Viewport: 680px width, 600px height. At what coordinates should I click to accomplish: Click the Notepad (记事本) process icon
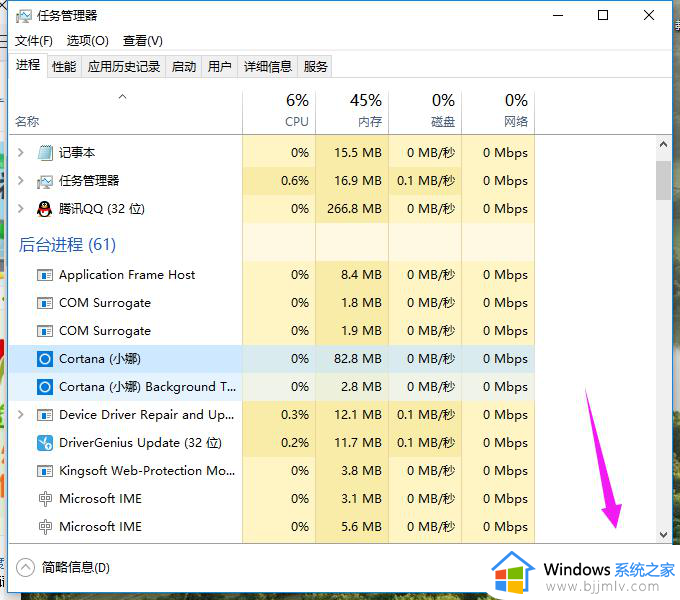(x=45, y=153)
